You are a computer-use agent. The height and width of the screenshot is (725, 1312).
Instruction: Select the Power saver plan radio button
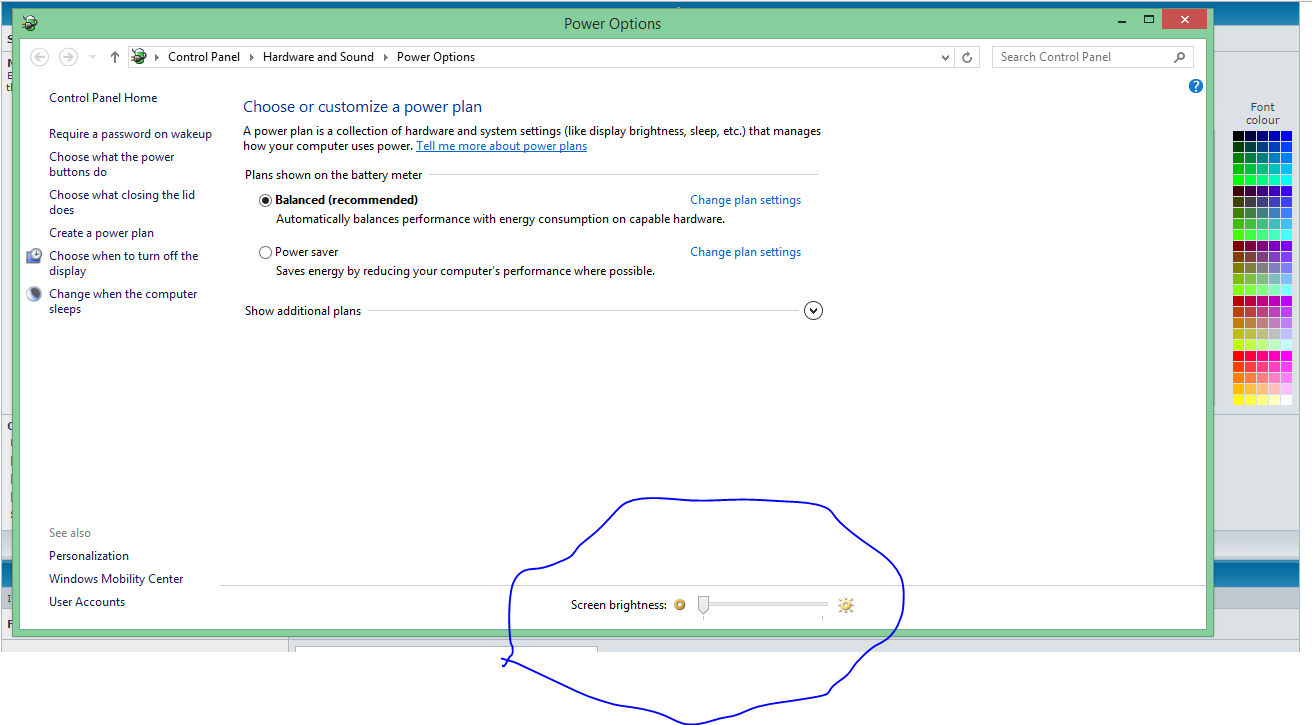pyautogui.click(x=265, y=252)
